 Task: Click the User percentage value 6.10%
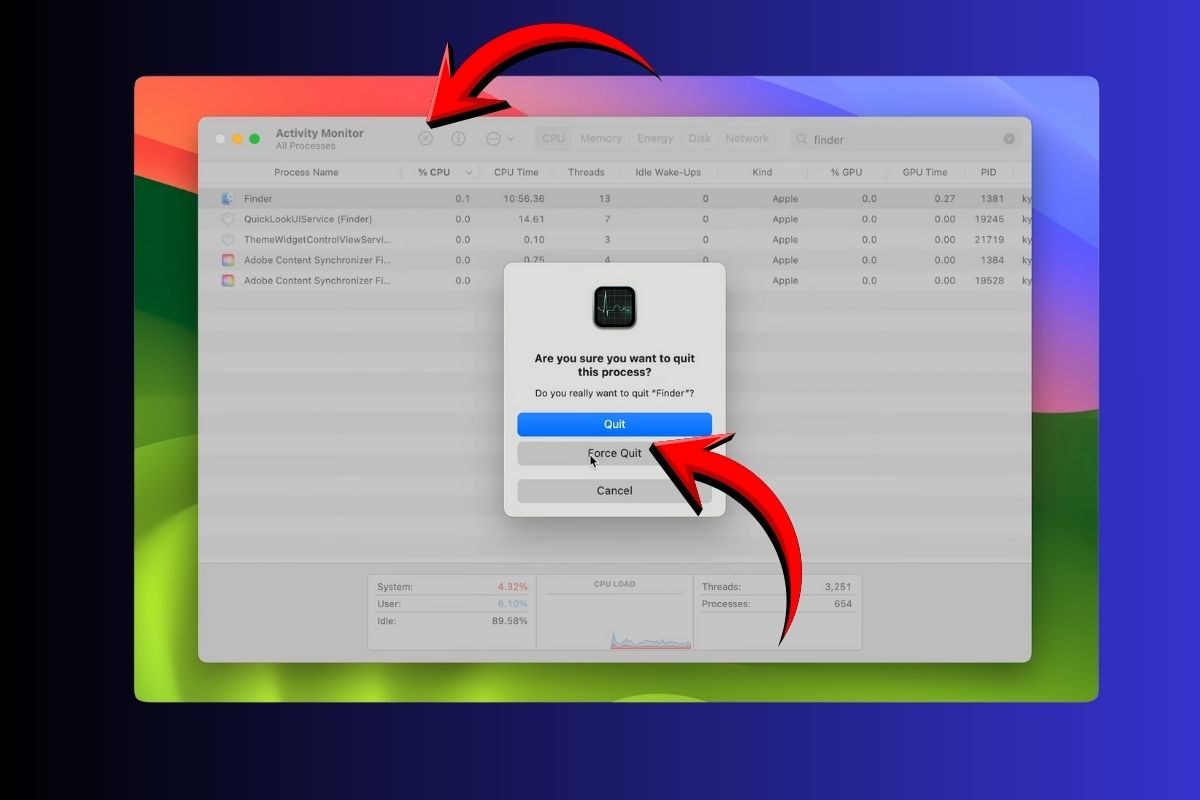[512, 604]
